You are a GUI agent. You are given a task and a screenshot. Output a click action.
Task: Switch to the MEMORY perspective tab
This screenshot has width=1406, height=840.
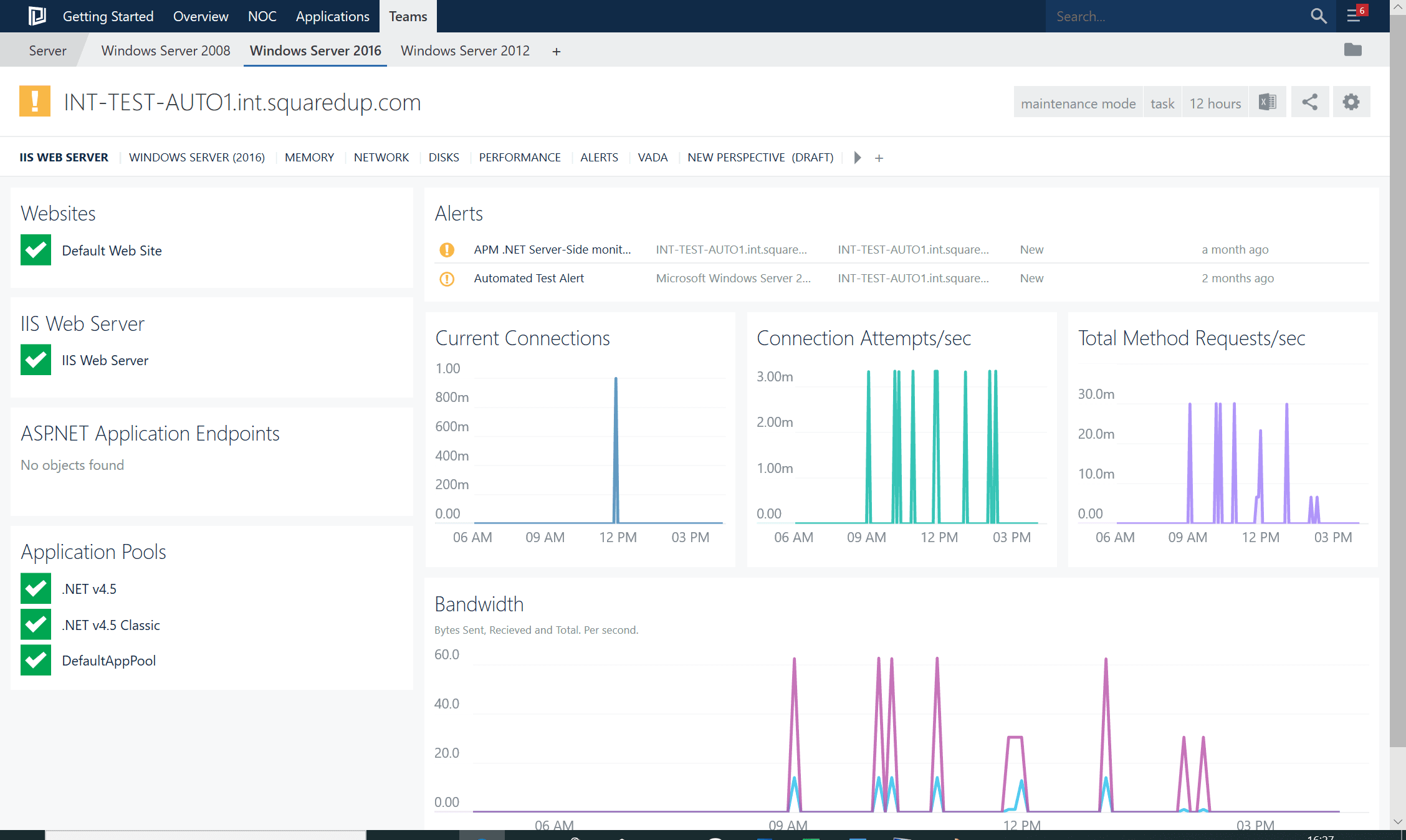coord(309,158)
